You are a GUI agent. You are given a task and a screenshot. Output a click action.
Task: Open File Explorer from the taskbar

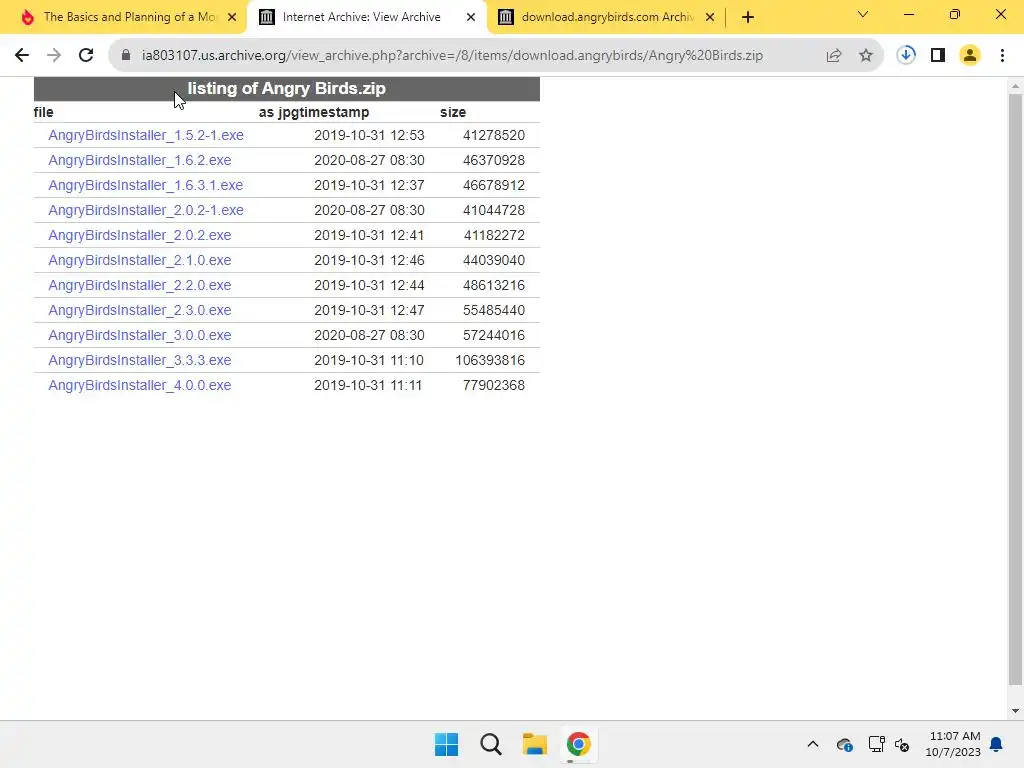click(x=535, y=744)
